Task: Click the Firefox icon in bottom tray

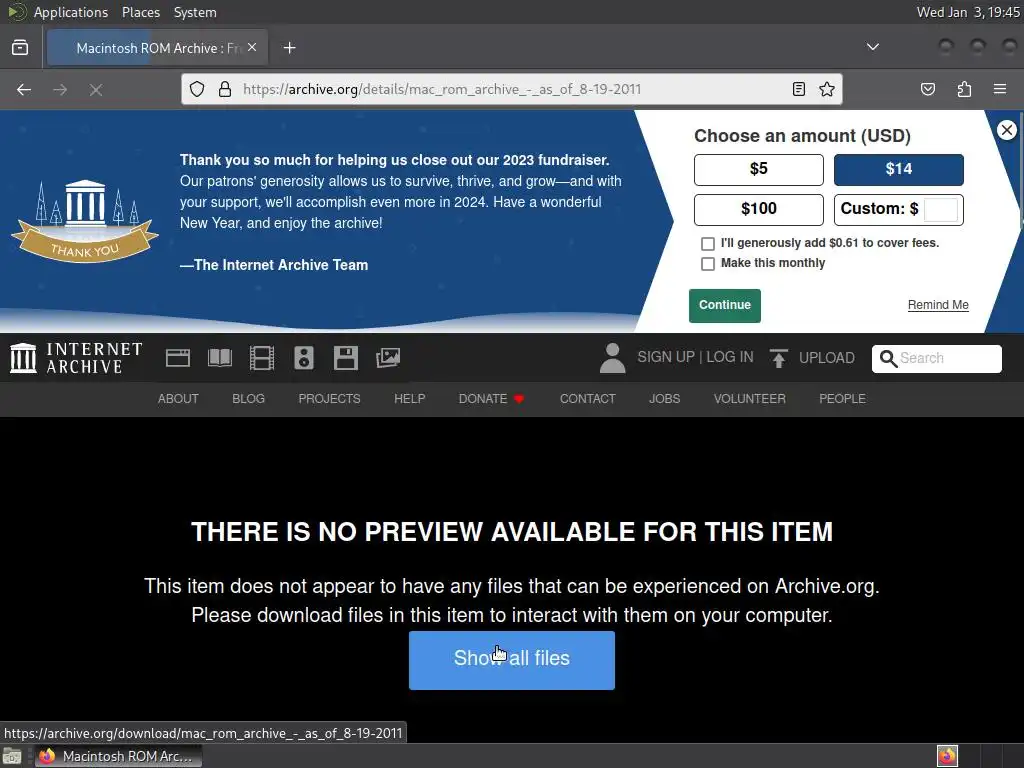Action: click(947, 756)
